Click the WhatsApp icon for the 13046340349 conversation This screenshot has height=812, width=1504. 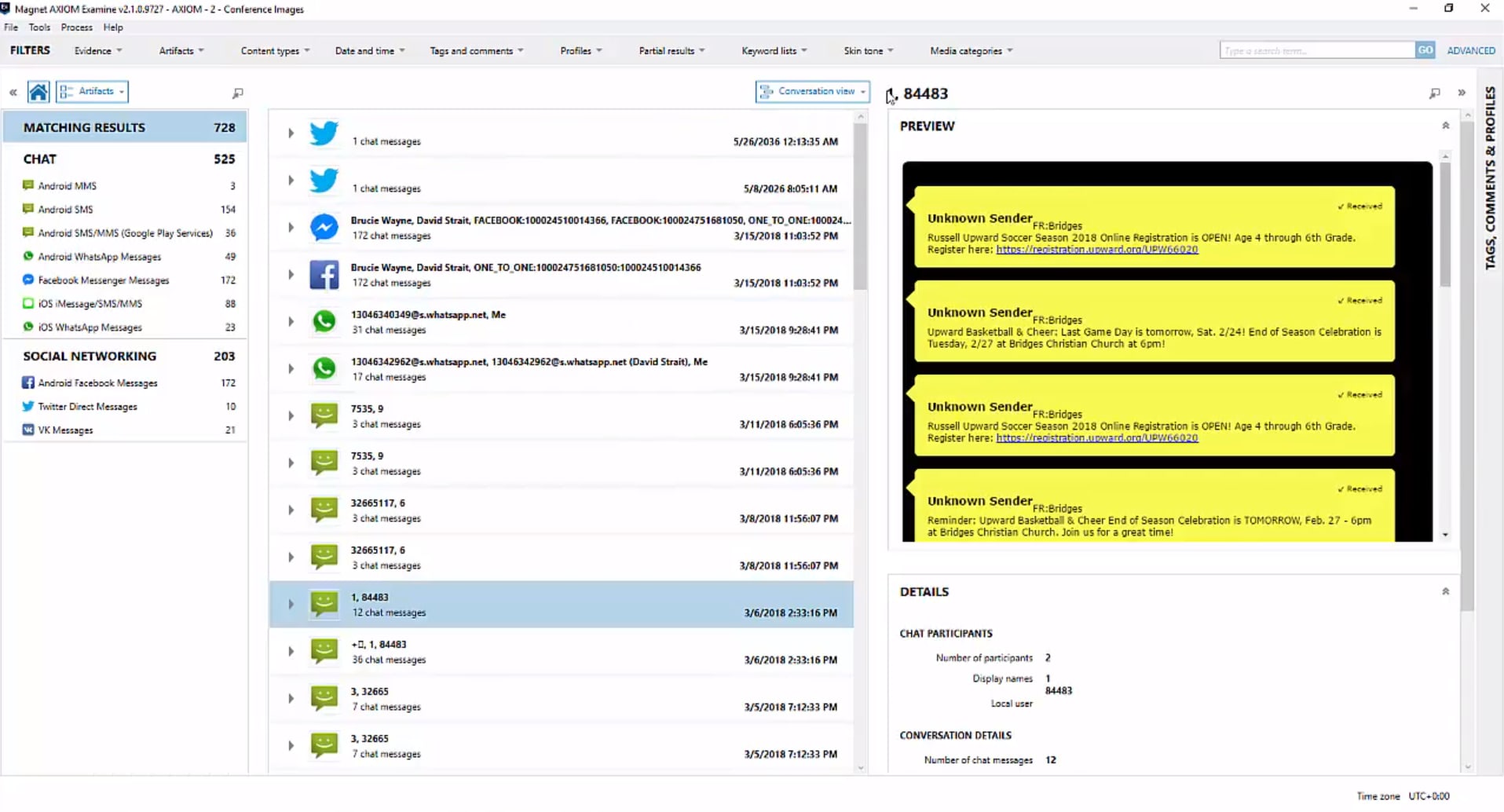[324, 321]
